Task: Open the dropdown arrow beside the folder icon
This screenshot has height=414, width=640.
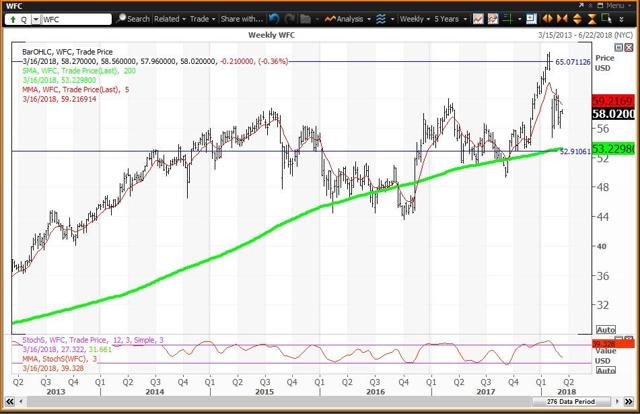Action: (x=317, y=19)
